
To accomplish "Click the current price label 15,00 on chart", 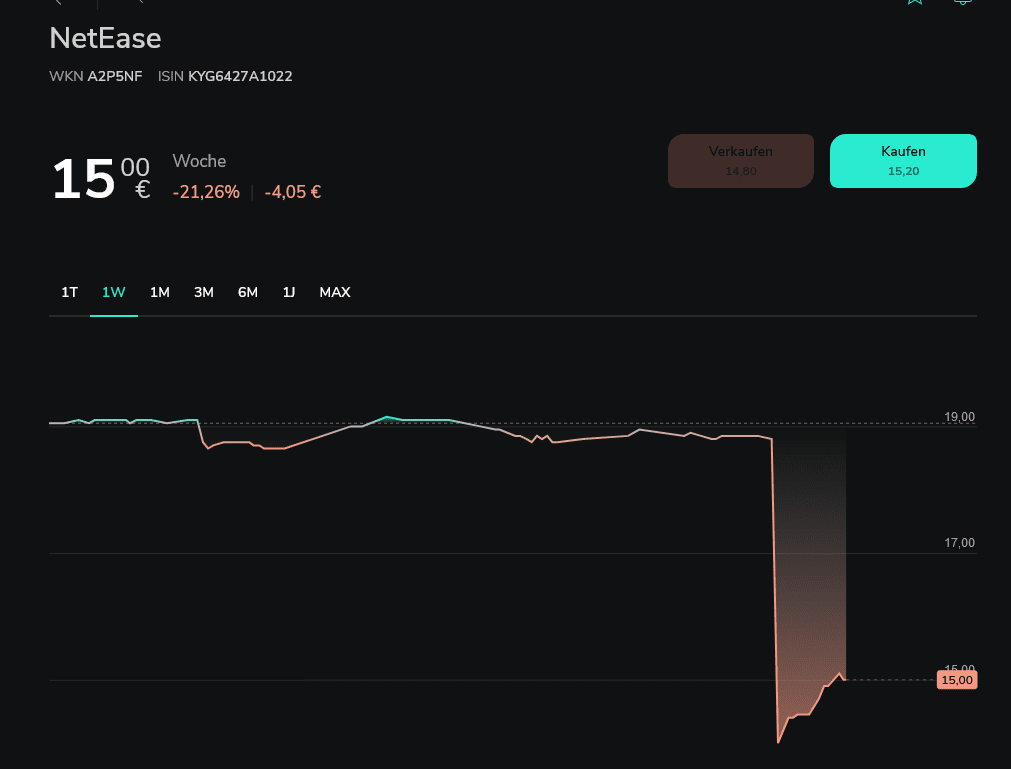I will [957, 680].
